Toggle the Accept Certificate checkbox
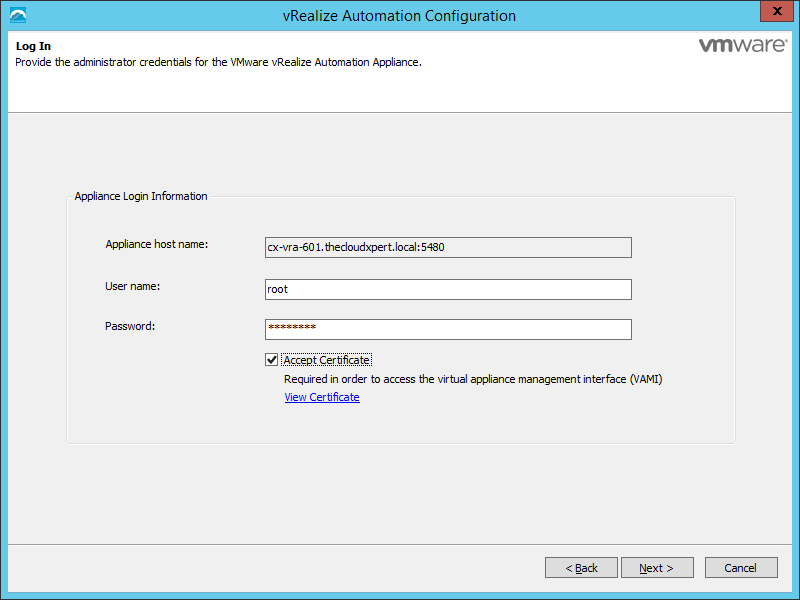The image size is (800, 600). (271, 360)
